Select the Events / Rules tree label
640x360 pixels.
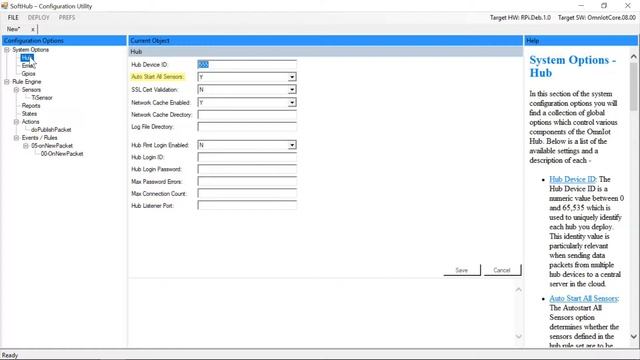pos(39,138)
